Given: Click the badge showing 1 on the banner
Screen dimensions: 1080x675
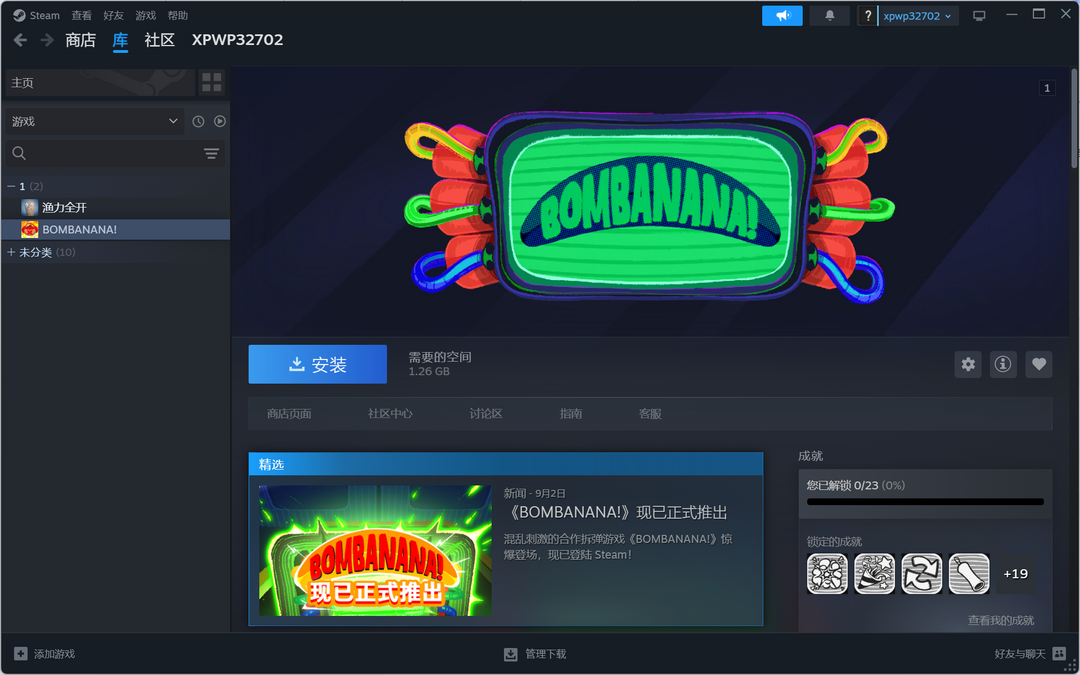Looking at the screenshot, I should pyautogui.click(x=1047, y=88).
